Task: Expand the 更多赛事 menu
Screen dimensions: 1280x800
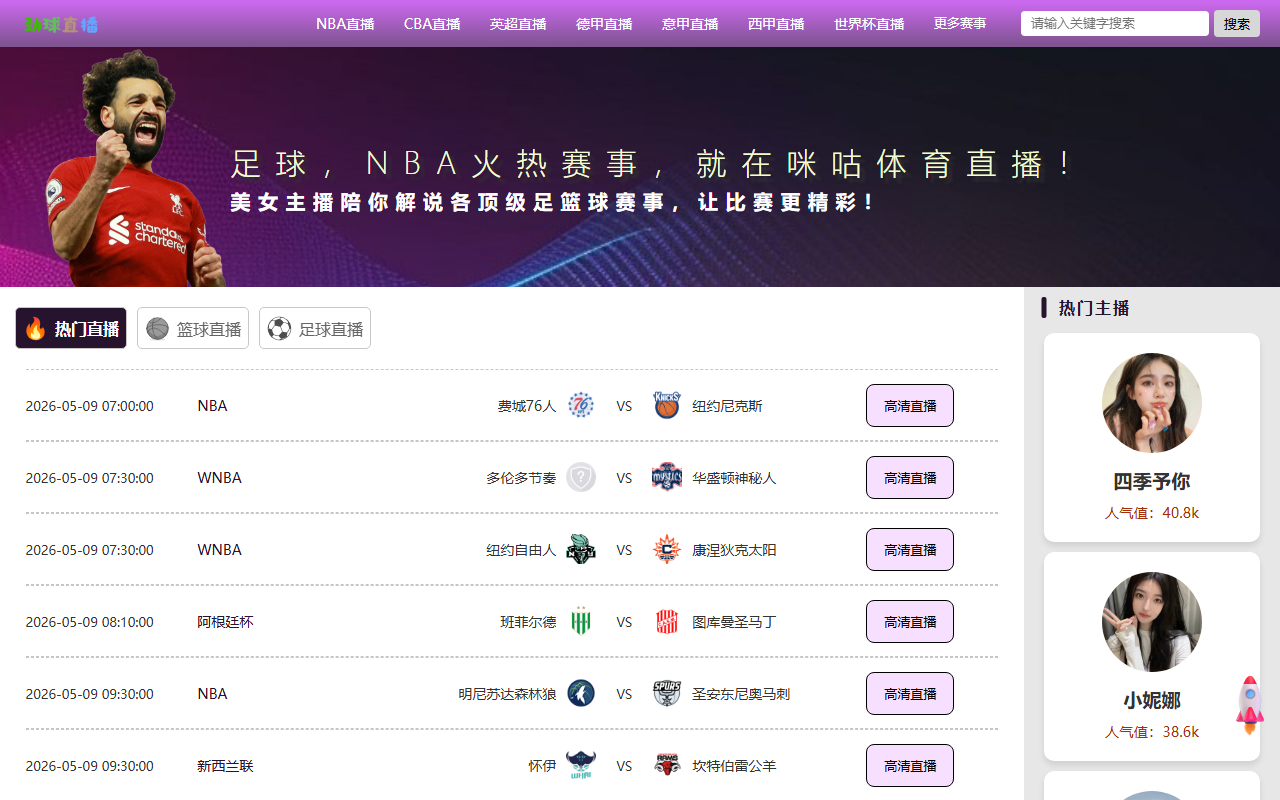Action: 960,23
